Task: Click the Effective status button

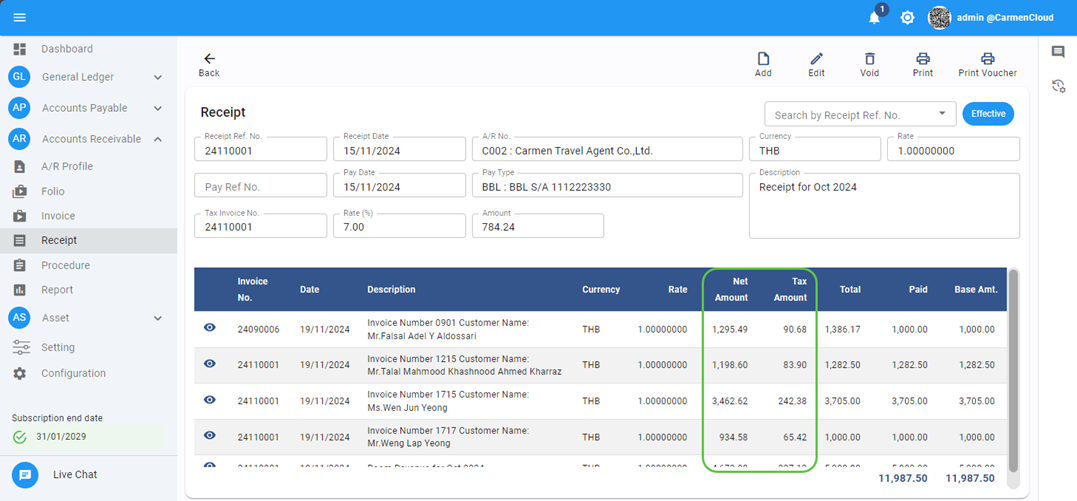Action: (987, 114)
